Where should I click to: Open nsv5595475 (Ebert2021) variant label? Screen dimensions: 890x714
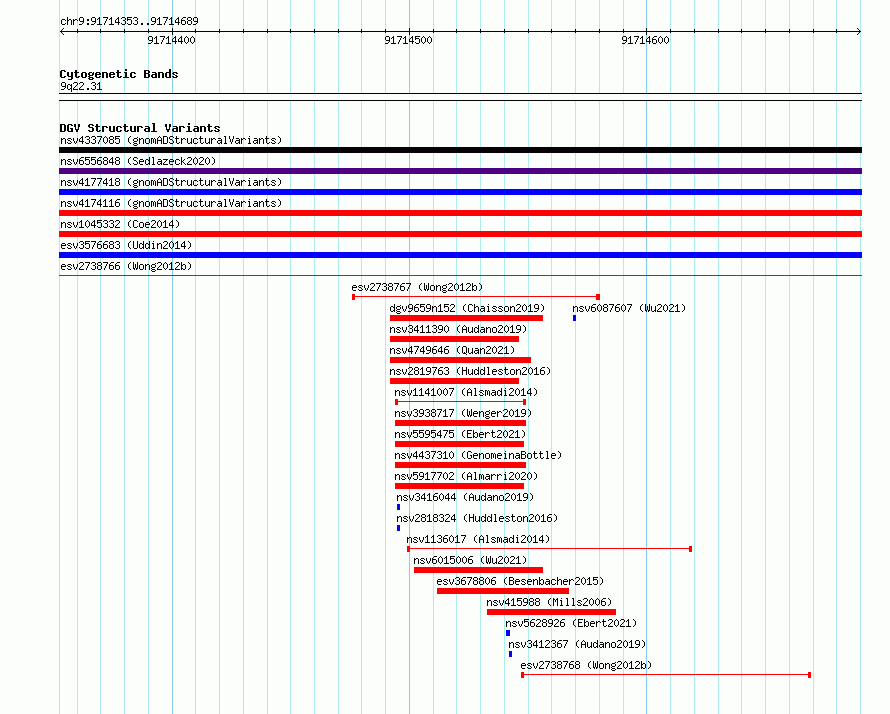[x=460, y=434]
